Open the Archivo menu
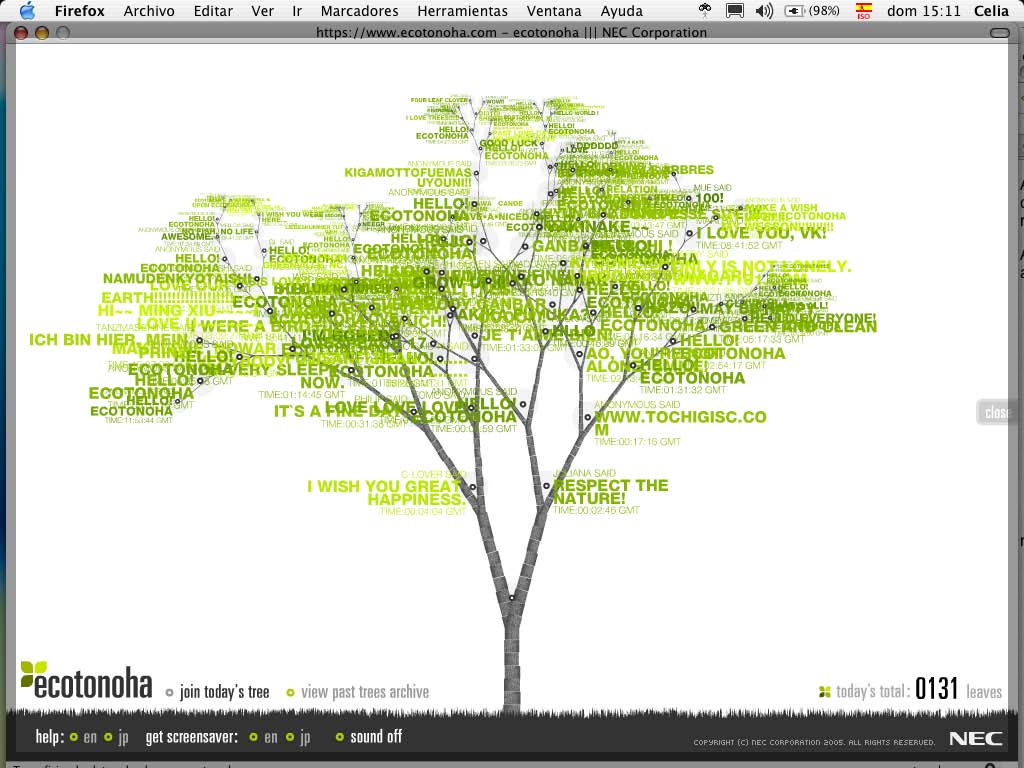This screenshot has width=1024, height=768. pos(149,11)
